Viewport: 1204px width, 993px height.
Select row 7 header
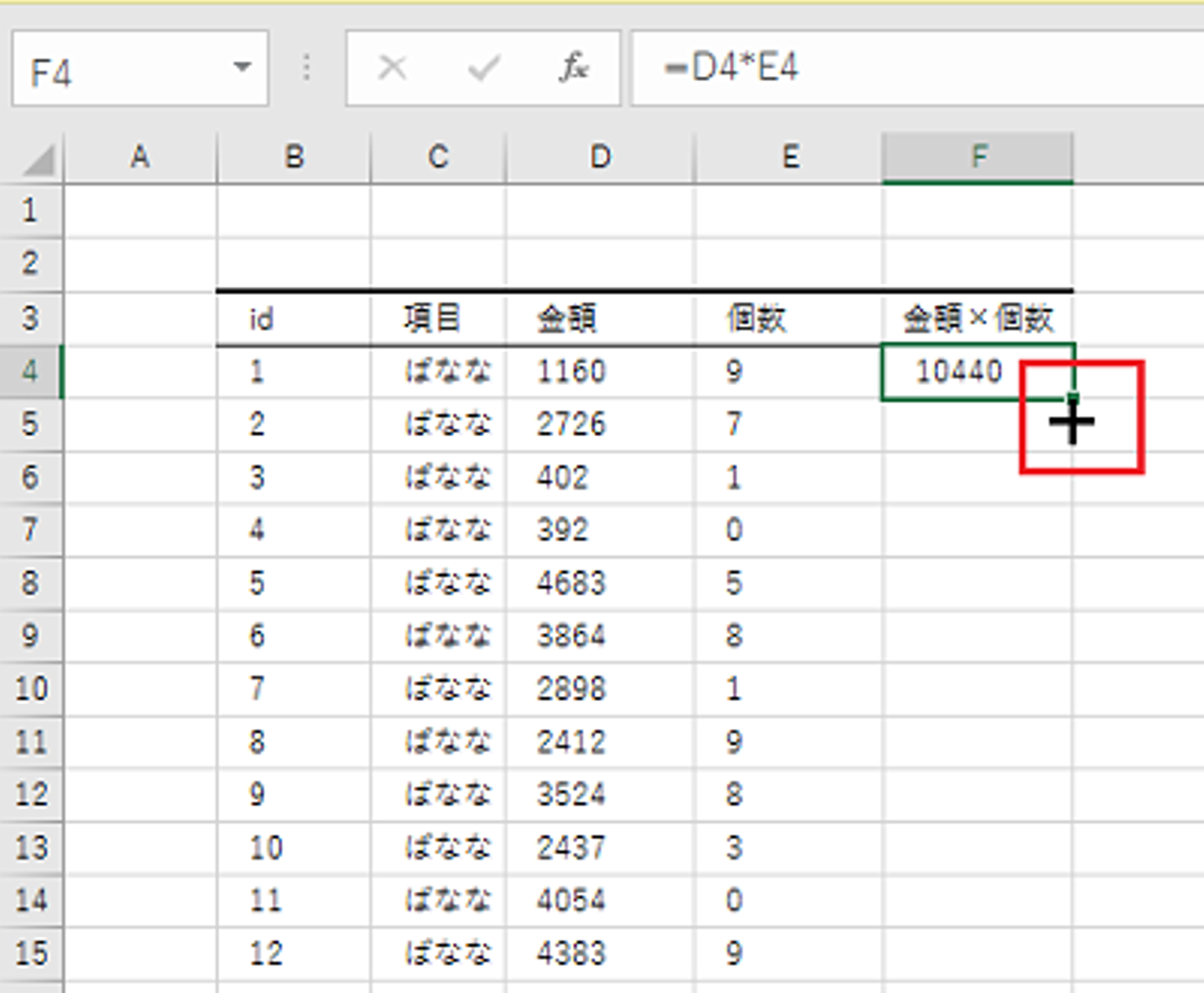[31, 530]
